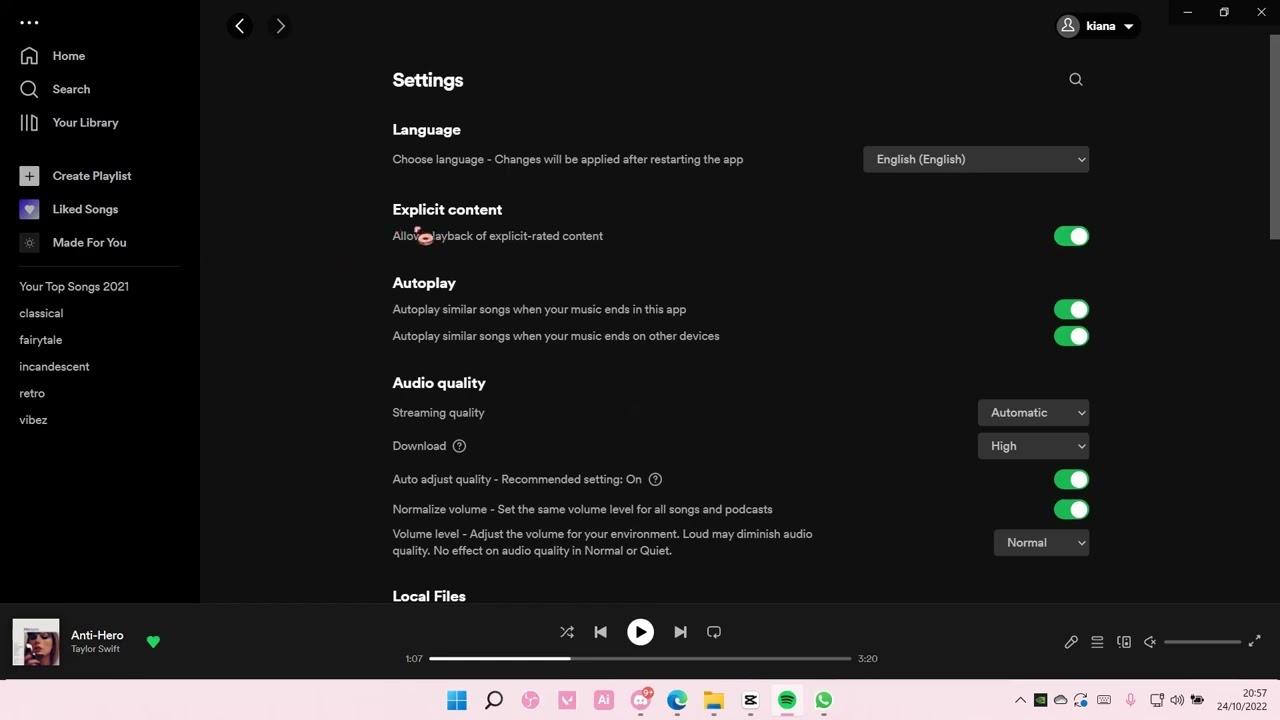Open the classical playlist
The height and width of the screenshot is (720, 1280).
[x=41, y=313]
